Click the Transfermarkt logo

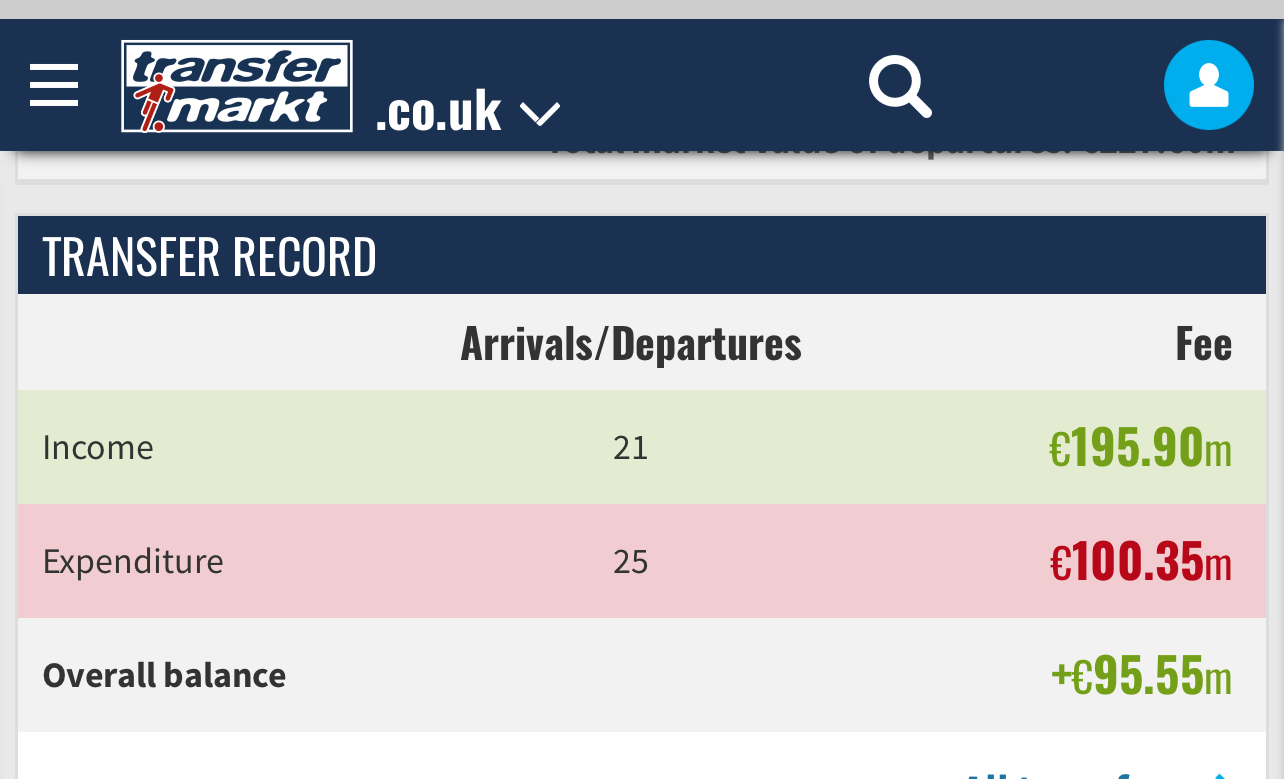point(237,86)
